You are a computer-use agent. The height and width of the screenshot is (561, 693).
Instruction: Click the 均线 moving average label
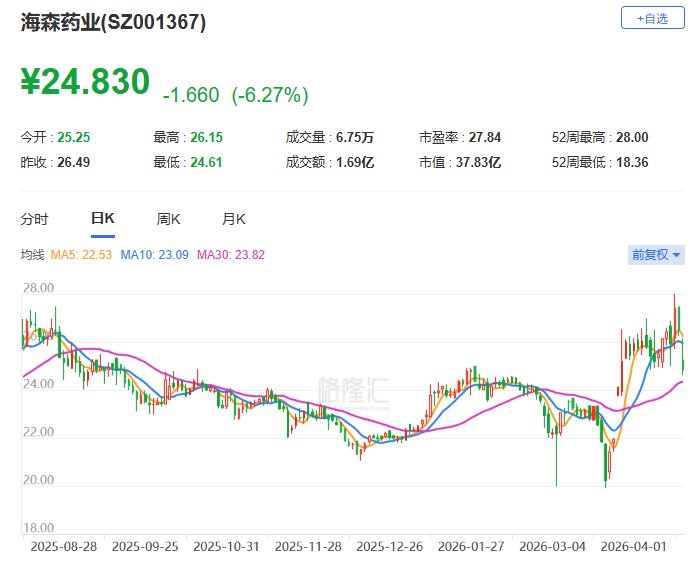[x=33, y=255]
